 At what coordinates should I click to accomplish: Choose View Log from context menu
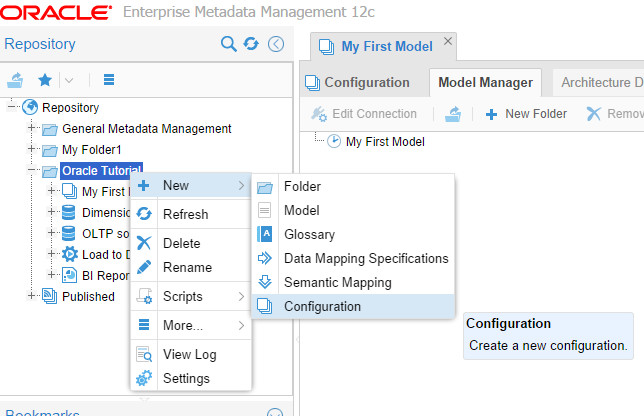coord(191,354)
